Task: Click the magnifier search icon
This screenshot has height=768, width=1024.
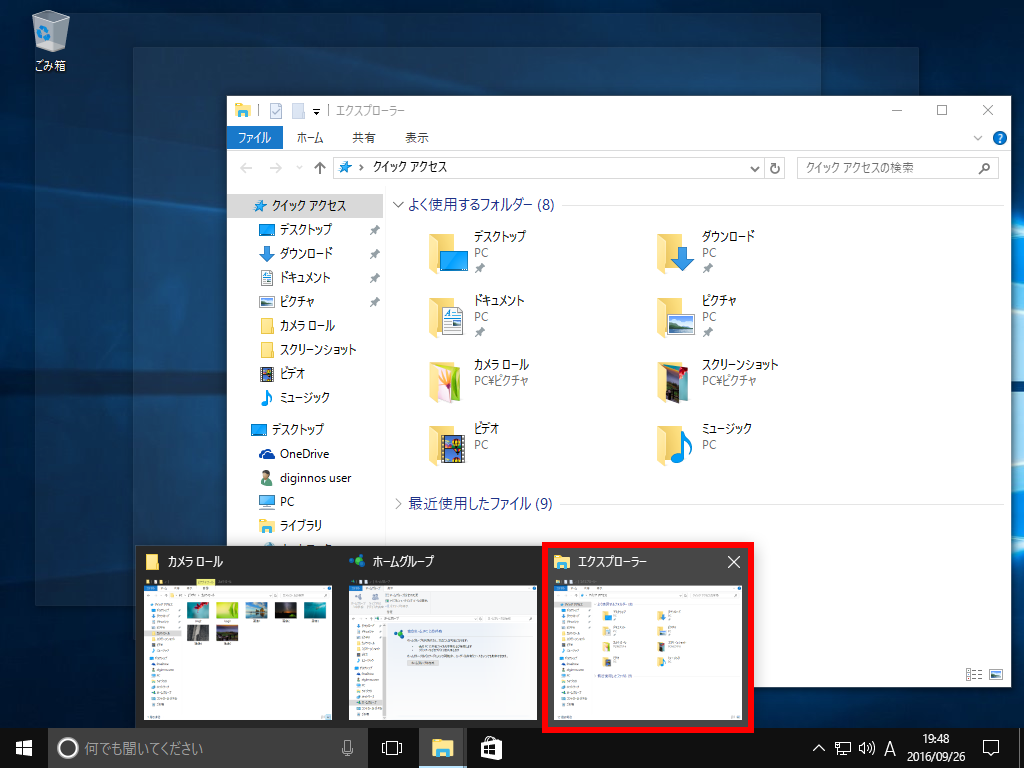Action: click(x=984, y=168)
